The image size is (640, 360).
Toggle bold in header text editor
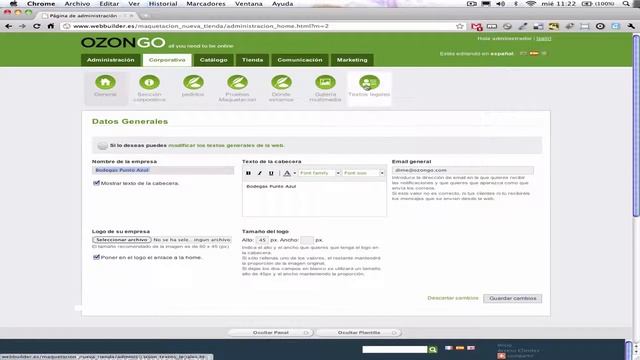coord(248,173)
